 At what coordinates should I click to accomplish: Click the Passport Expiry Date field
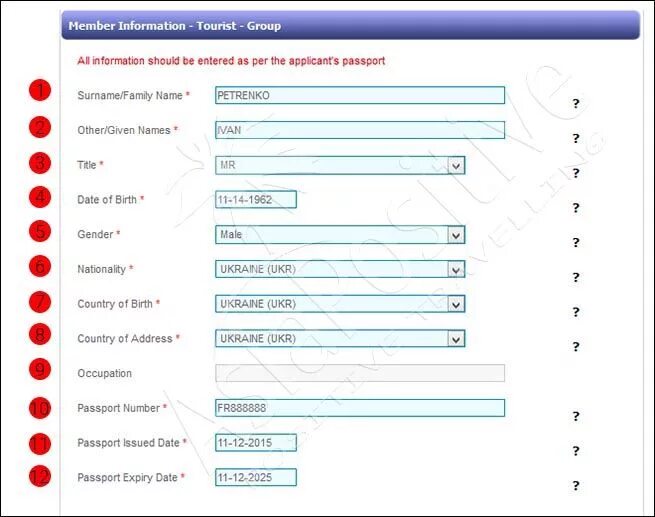point(256,478)
